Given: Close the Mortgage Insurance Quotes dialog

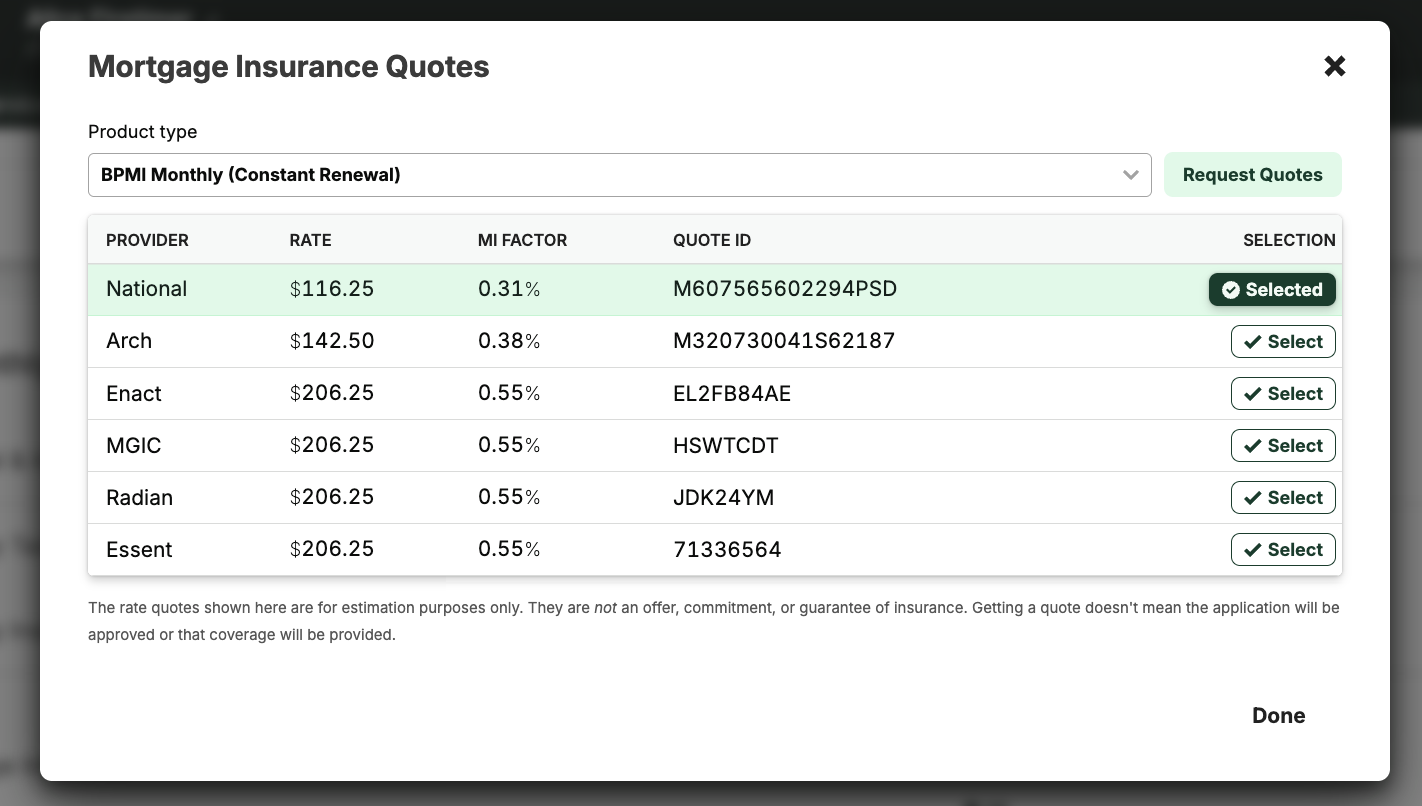Looking at the screenshot, I should tap(1334, 67).
